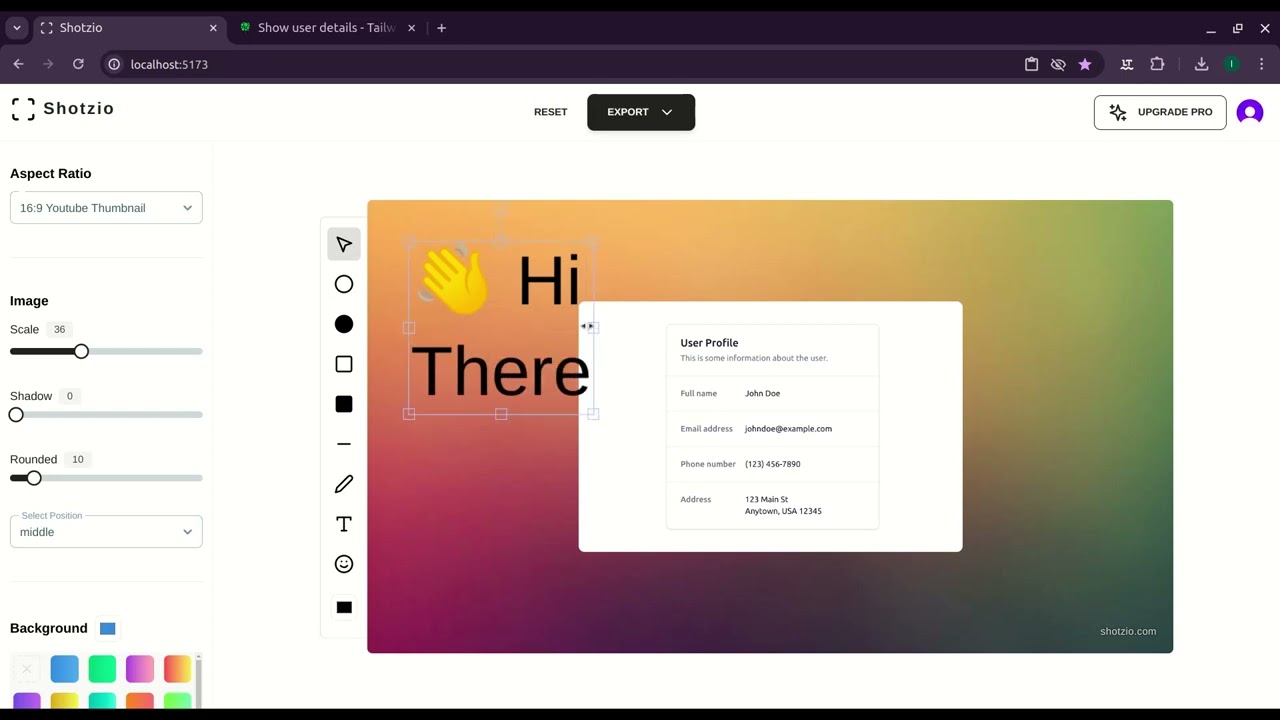
Task: Select the Hi There text object
Action: point(501,328)
